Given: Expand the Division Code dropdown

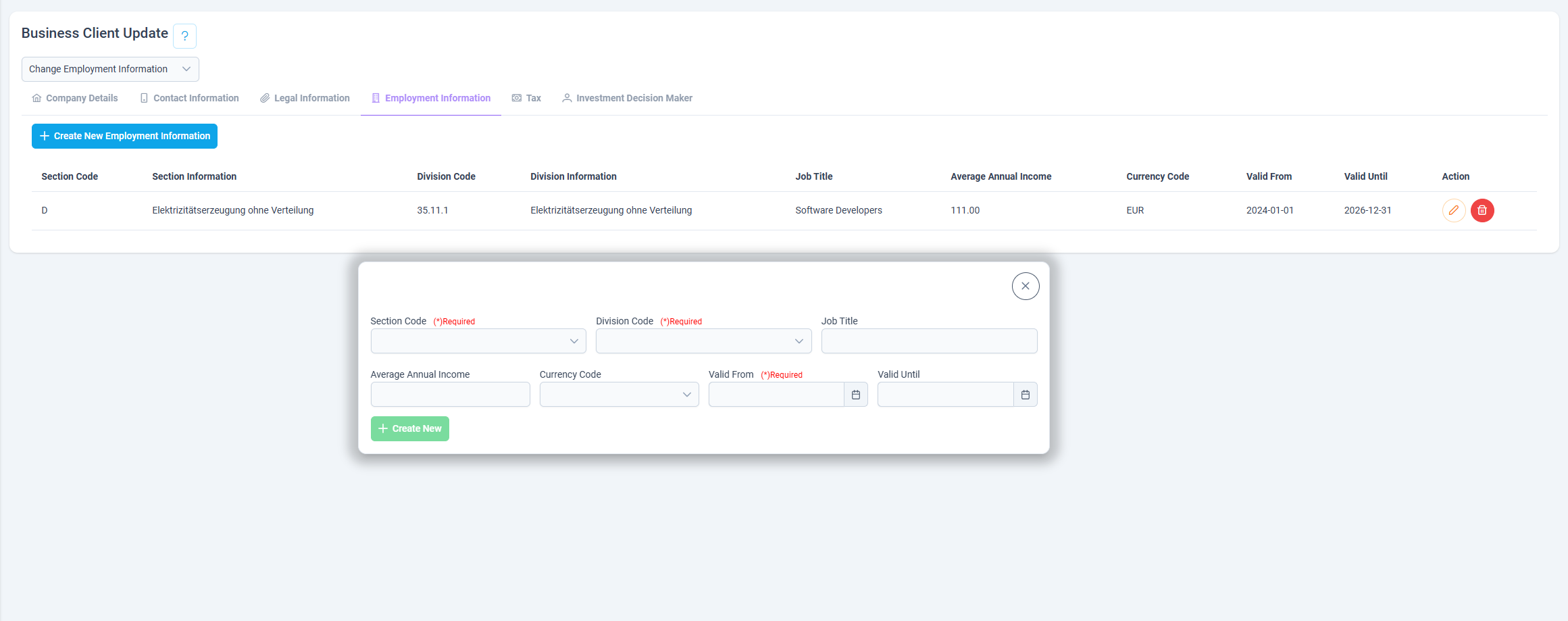Looking at the screenshot, I should click(703, 341).
